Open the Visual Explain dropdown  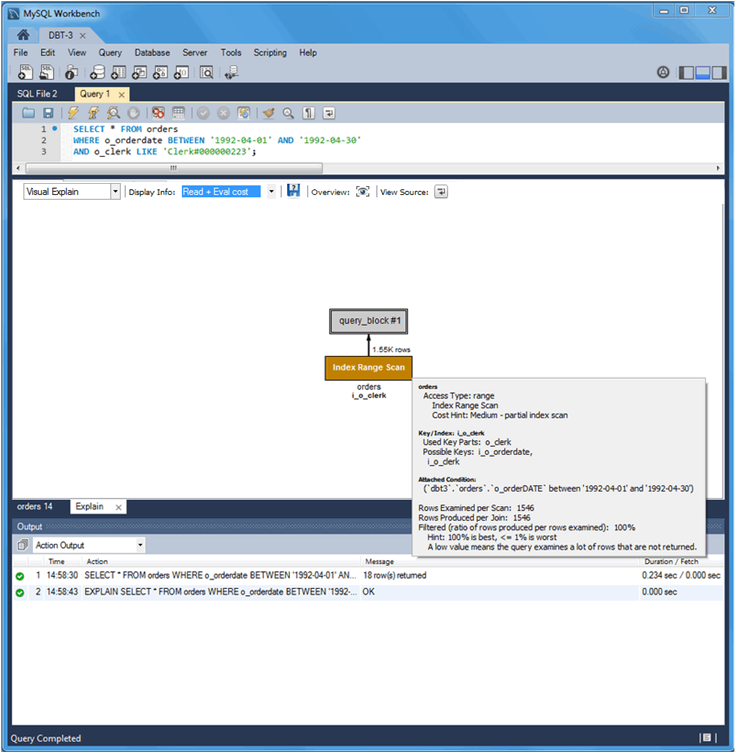click(x=72, y=192)
